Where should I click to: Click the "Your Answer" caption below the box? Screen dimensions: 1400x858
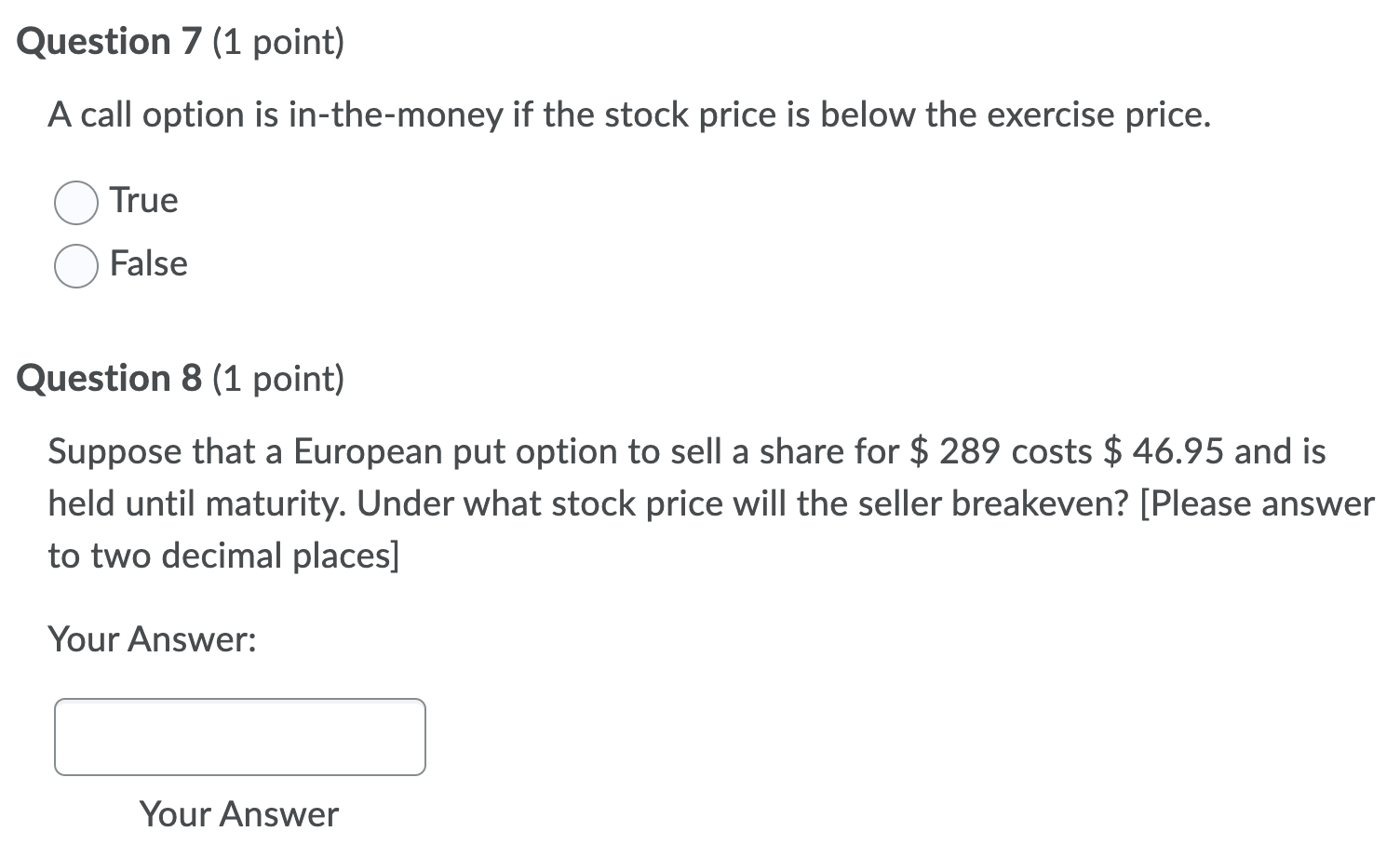point(239,814)
